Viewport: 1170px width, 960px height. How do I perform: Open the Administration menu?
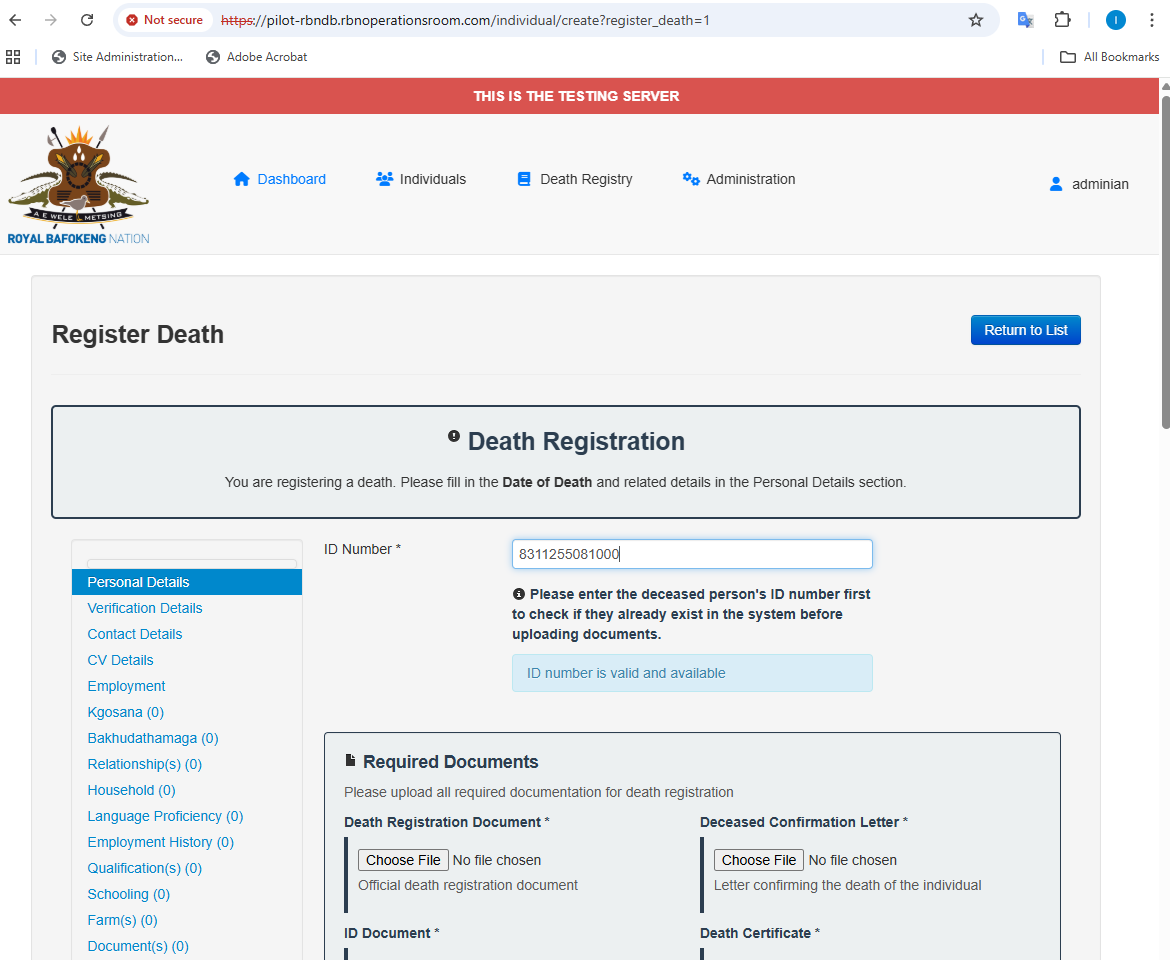[739, 179]
